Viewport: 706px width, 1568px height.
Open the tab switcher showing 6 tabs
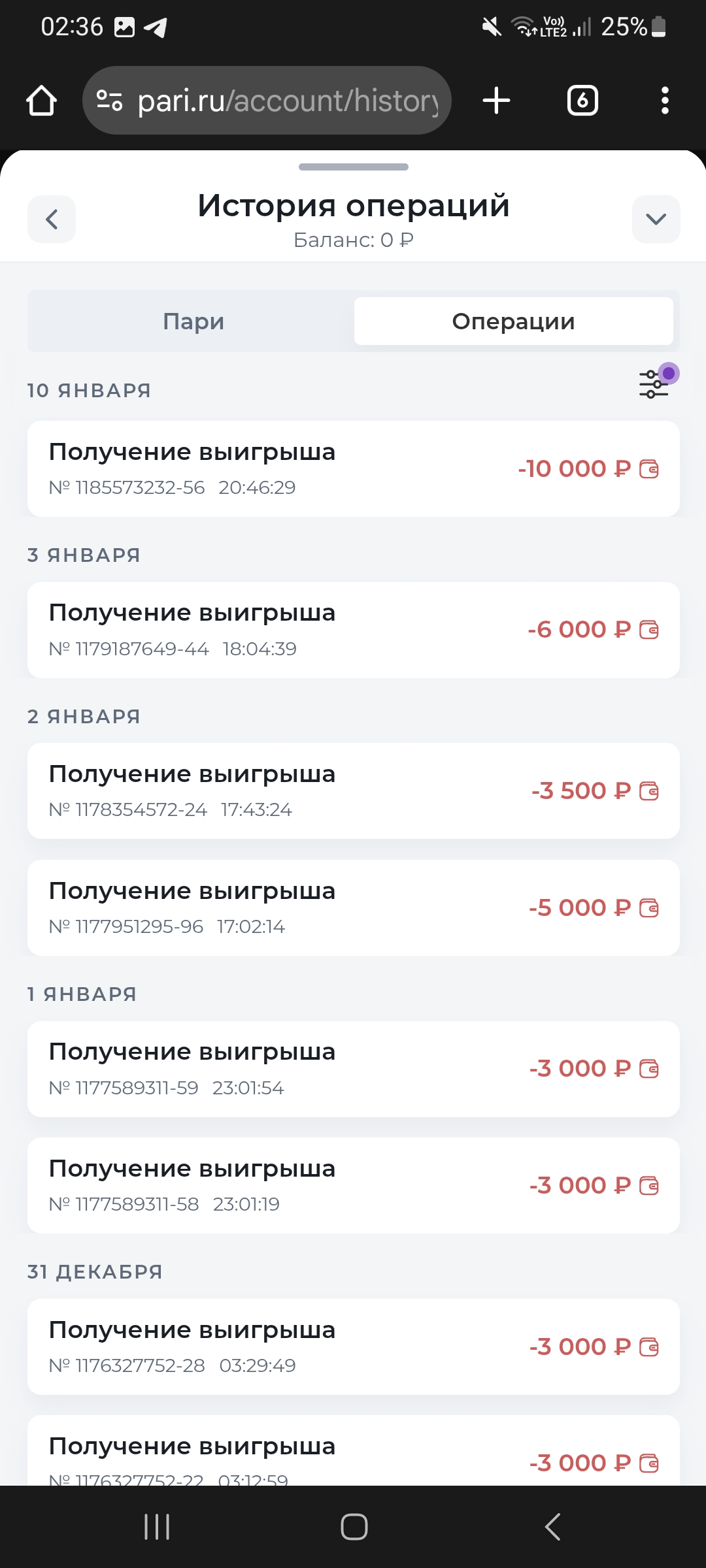582,101
